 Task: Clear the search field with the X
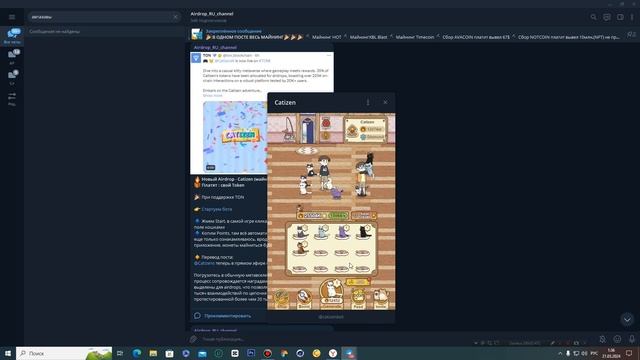point(175,17)
